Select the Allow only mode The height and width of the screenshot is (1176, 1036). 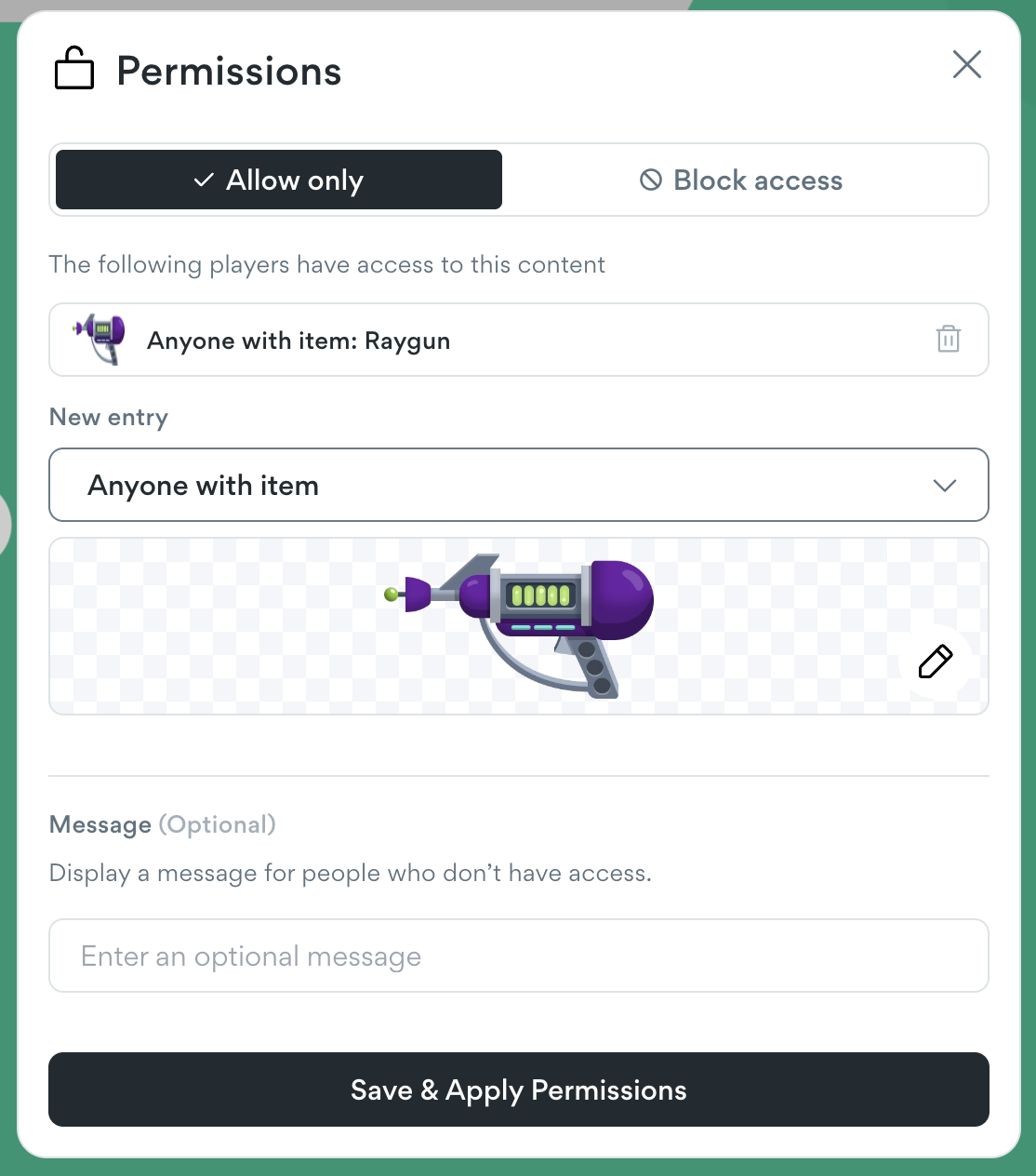click(279, 180)
